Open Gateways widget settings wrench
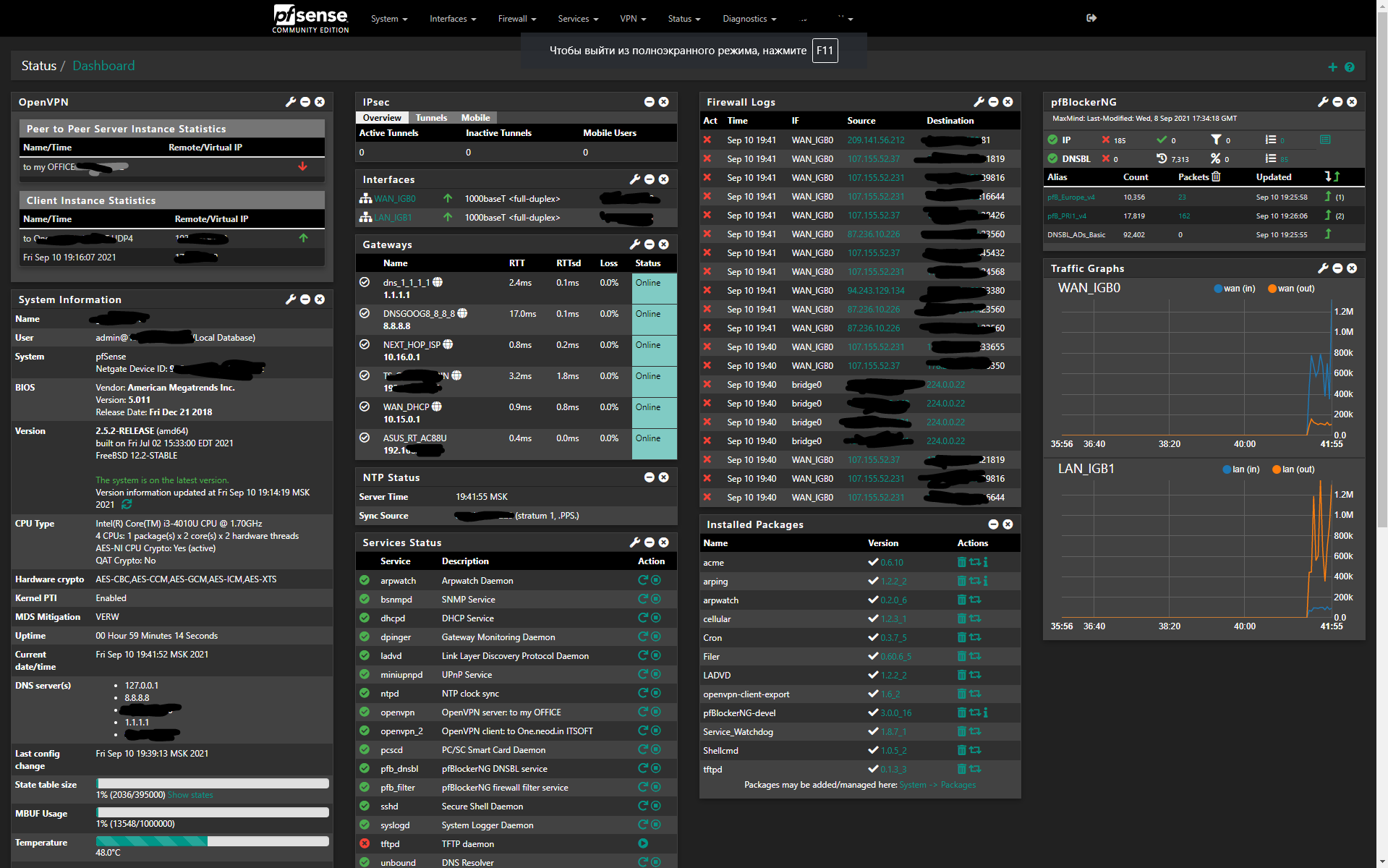Viewport: 1388px width, 868px height. 635,244
